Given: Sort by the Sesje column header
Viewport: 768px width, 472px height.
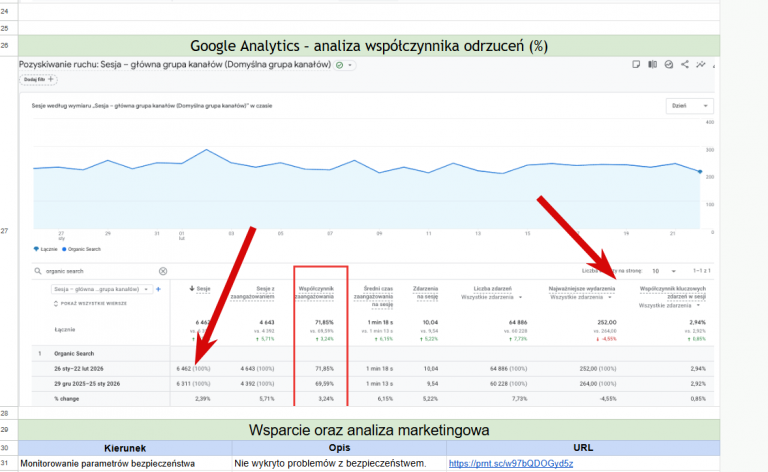Looking at the screenshot, I should 200,289.
